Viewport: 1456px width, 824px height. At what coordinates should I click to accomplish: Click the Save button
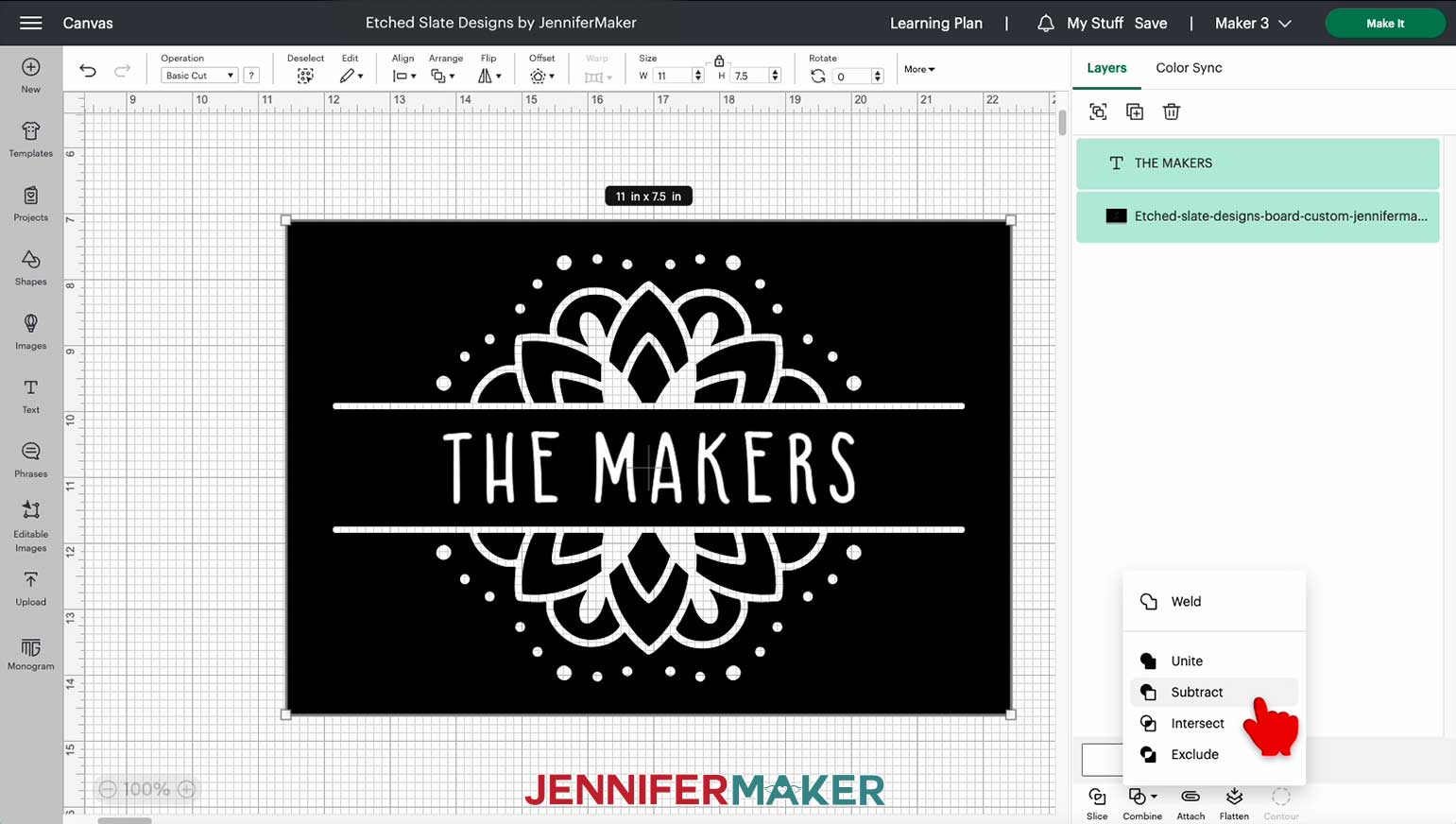pyautogui.click(x=1150, y=24)
